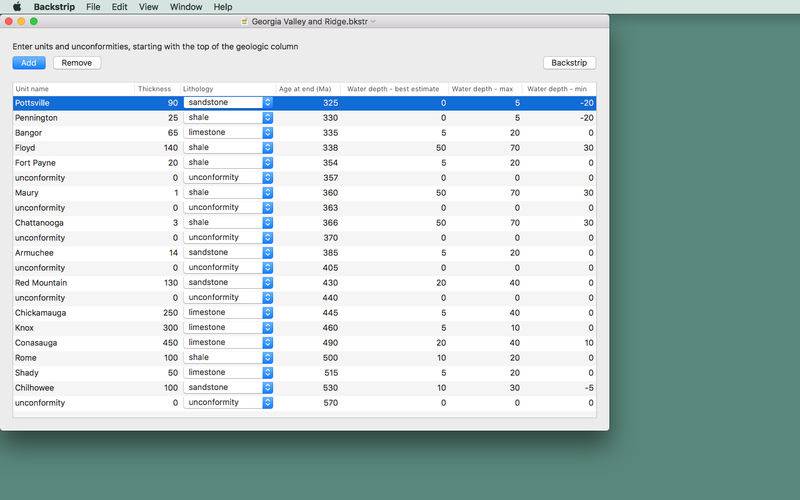Screen dimensions: 800x500
Task: Select the Knox unit name cell
Action: coord(24,328)
